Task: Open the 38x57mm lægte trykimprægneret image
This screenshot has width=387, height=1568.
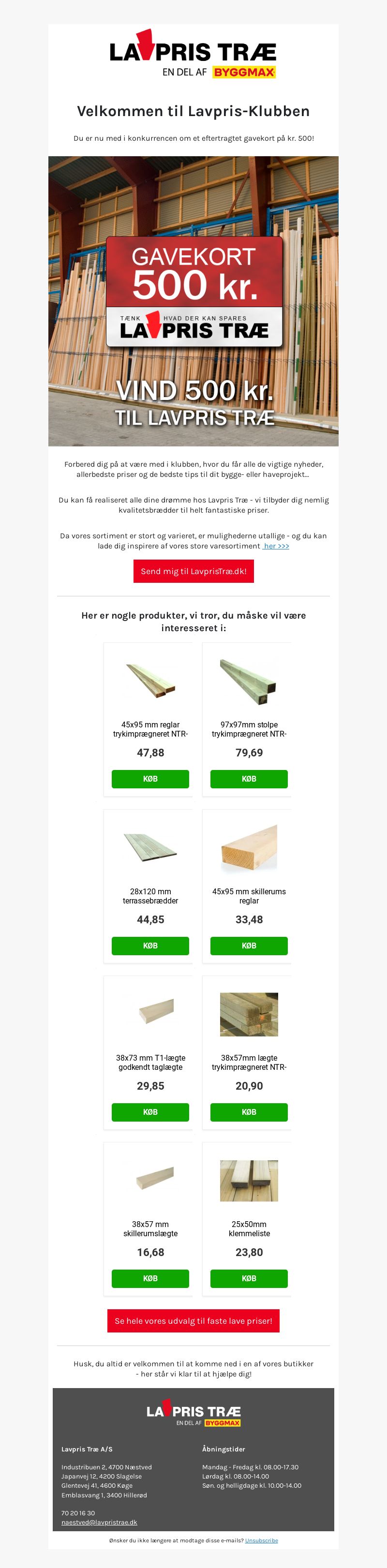Action: 249,1014
